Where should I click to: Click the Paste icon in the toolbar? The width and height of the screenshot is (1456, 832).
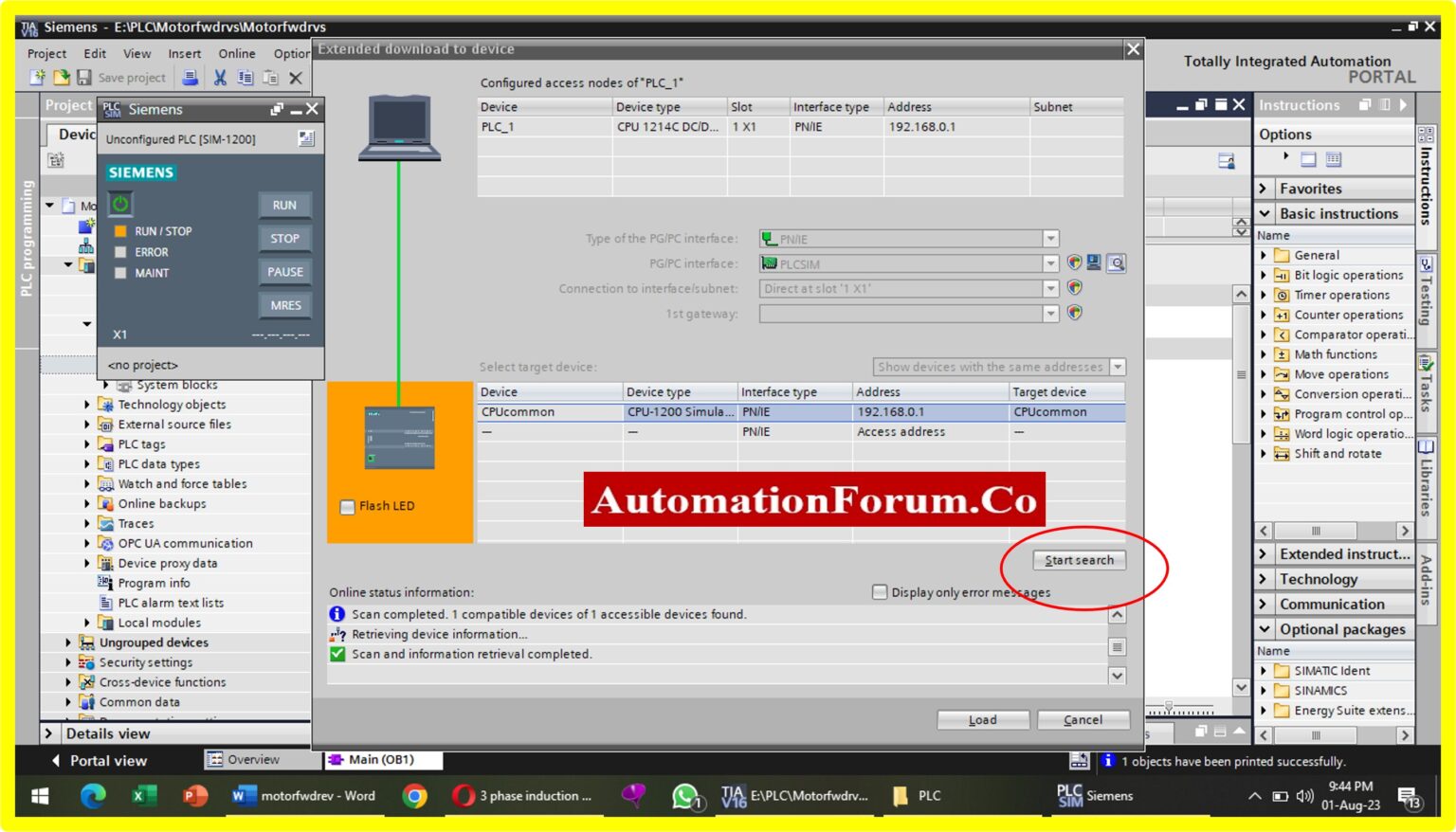pos(270,77)
